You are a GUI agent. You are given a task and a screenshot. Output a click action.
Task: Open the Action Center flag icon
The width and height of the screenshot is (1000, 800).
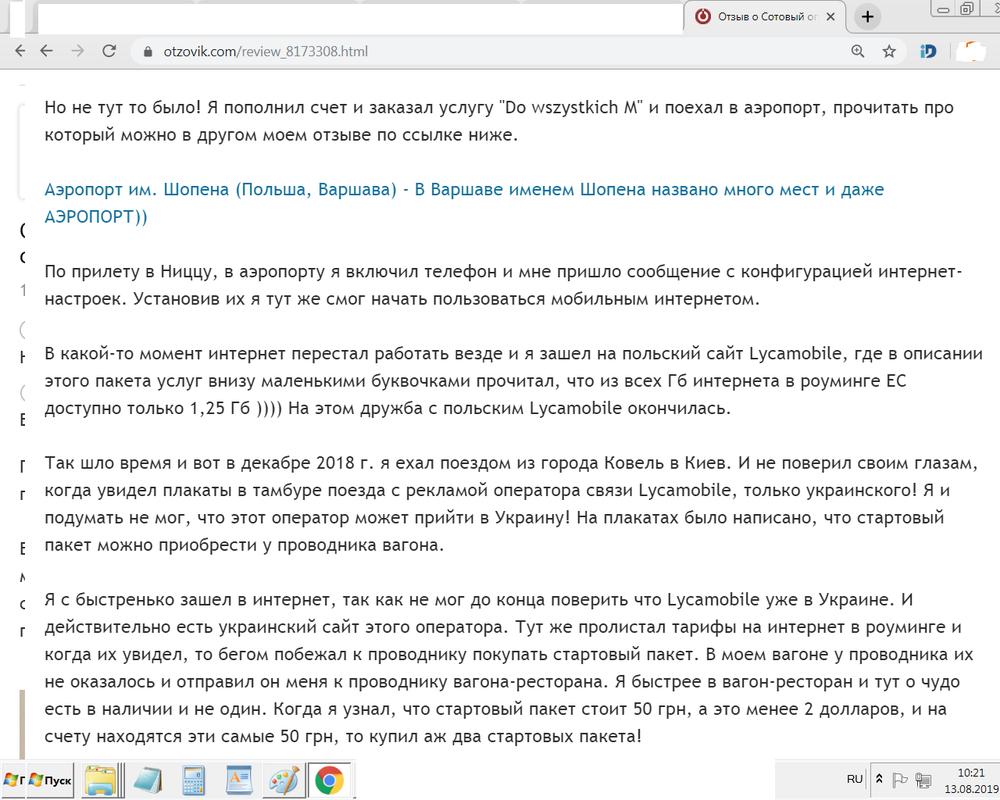[899, 779]
